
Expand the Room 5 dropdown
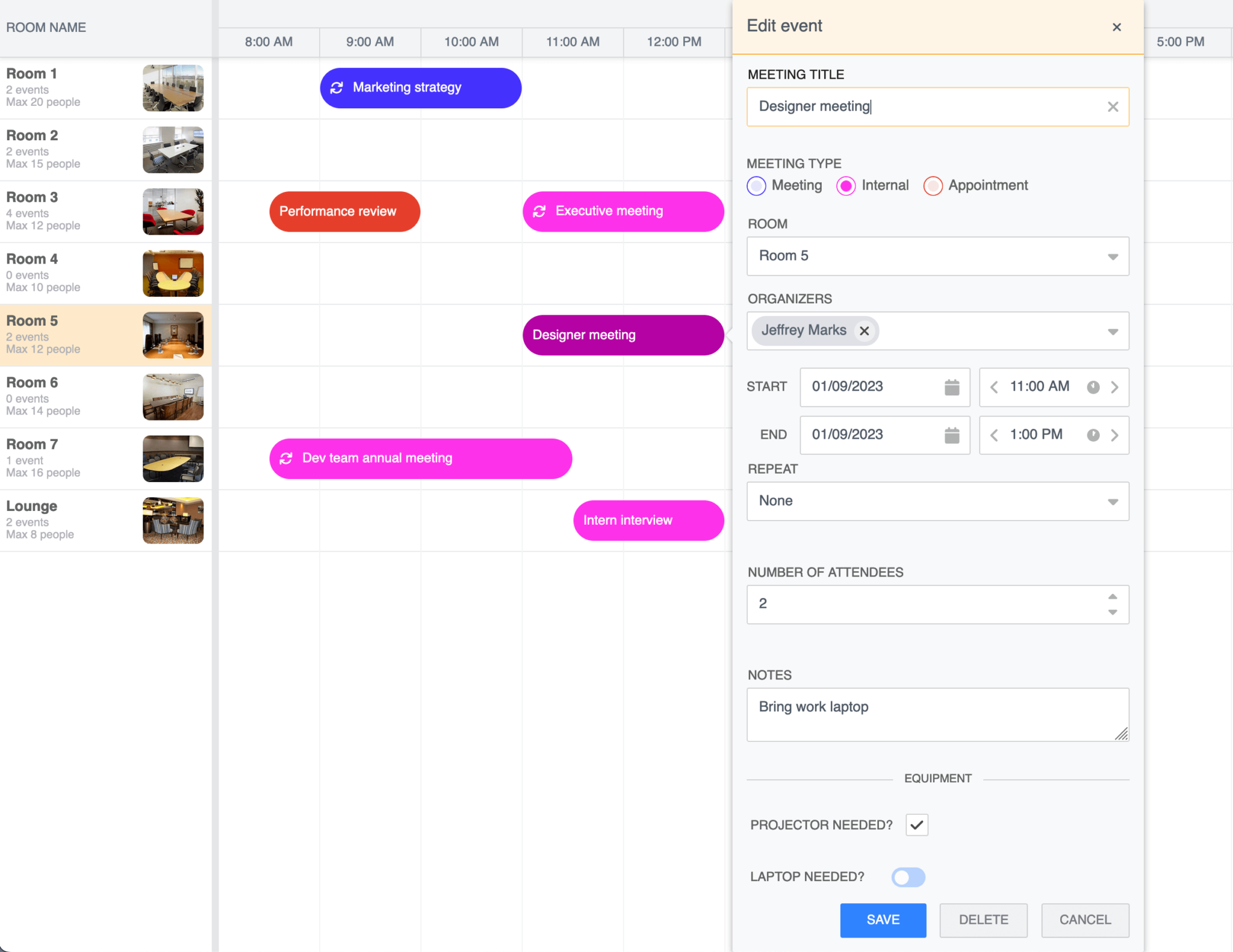(937, 256)
